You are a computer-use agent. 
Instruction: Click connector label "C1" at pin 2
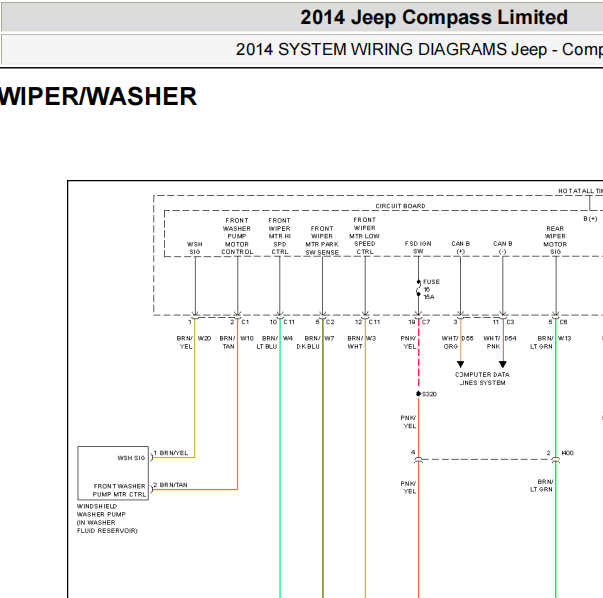tap(245, 322)
